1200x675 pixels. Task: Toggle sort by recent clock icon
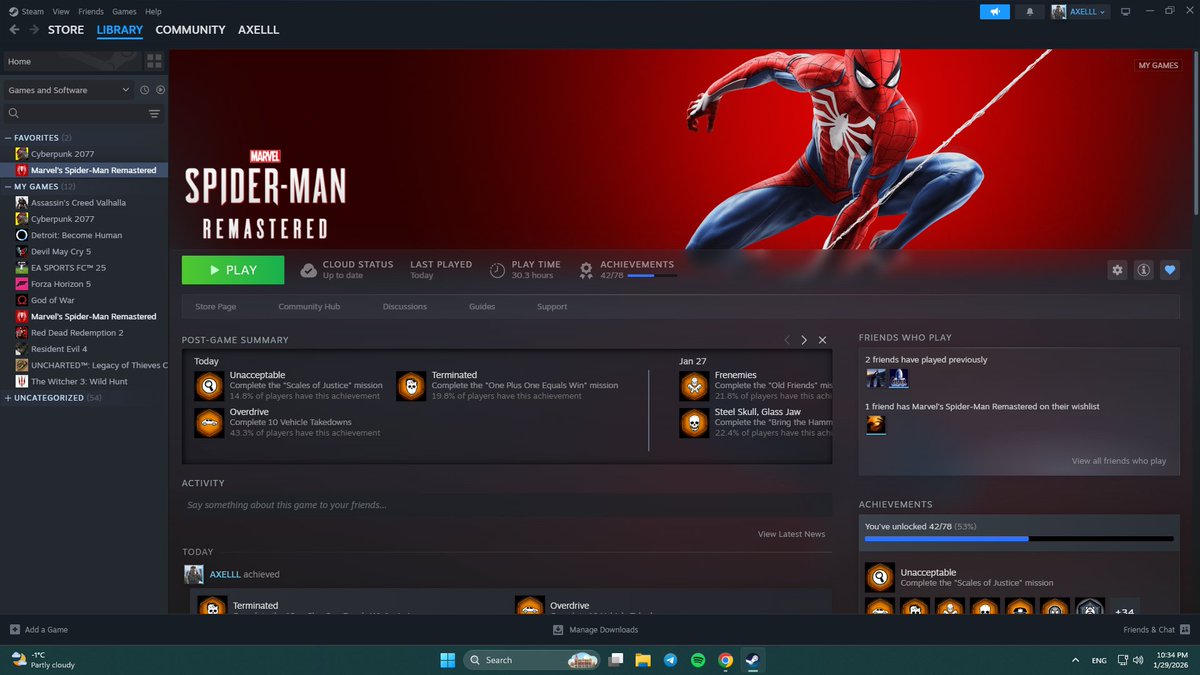tap(145, 90)
